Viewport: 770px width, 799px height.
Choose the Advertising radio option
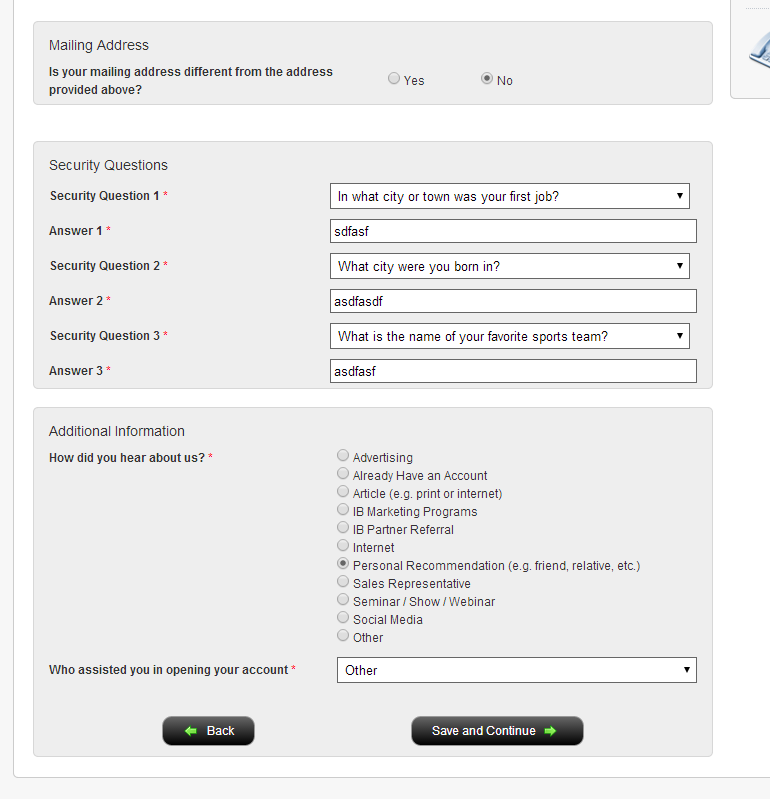343,455
